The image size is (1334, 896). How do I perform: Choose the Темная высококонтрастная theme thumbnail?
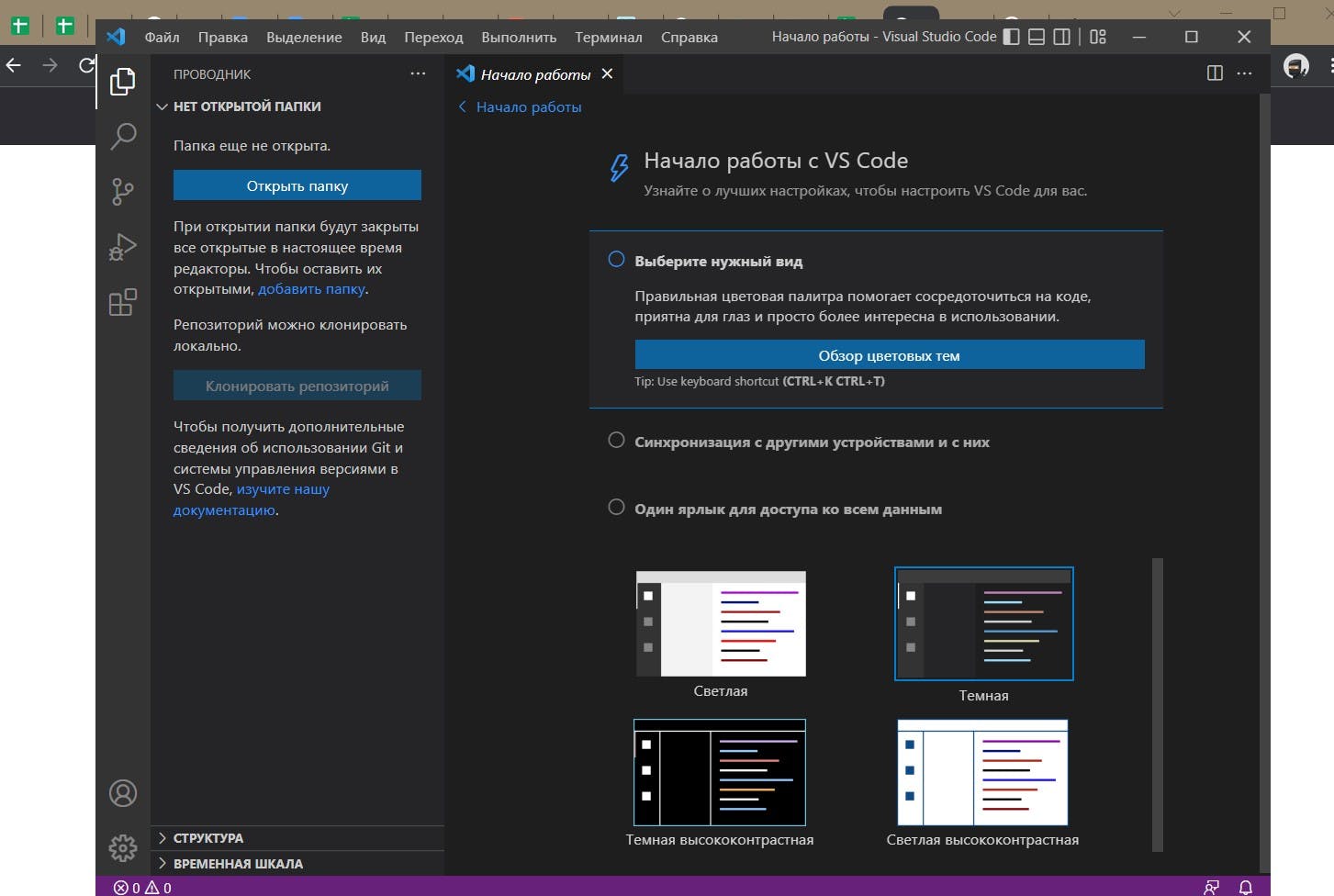pyautogui.click(x=720, y=772)
